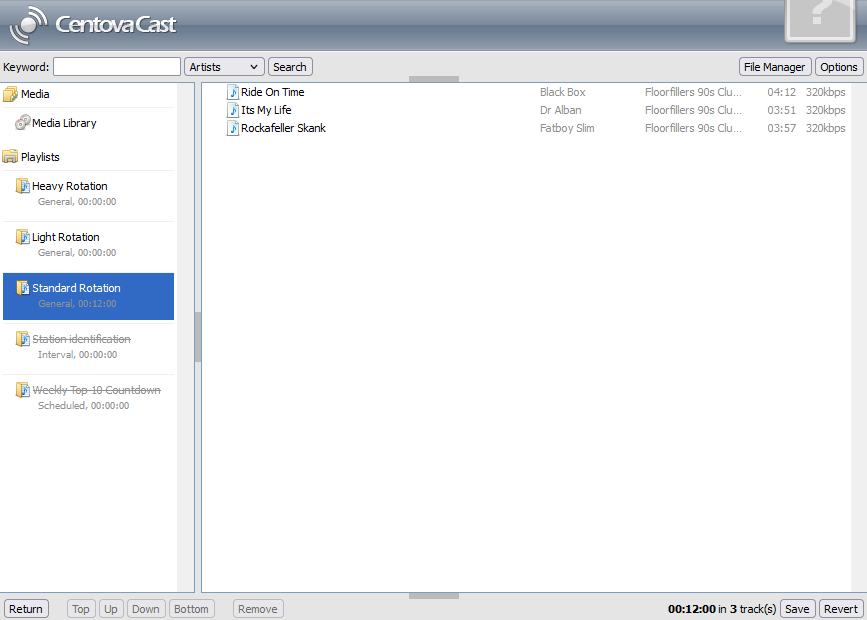Click the Light Rotation playlist icon
Image resolution: width=867 pixels, height=620 pixels.
click(23, 237)
